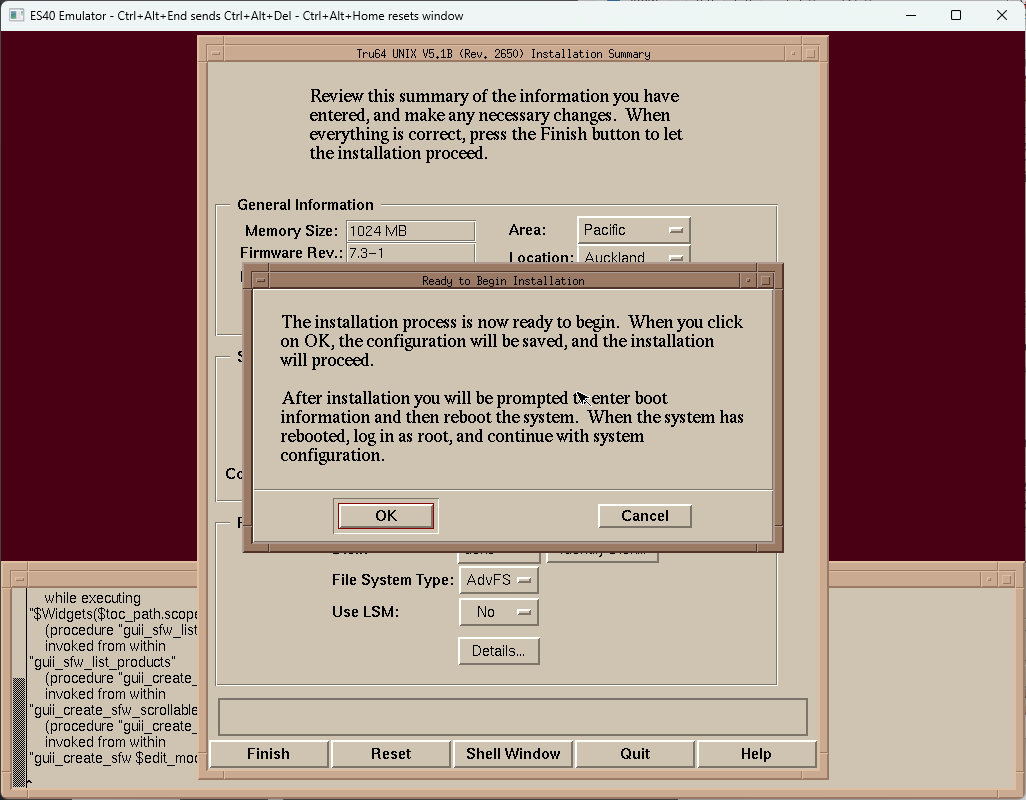
Task: Click the Details... button
Action: (x=499, y=651)
